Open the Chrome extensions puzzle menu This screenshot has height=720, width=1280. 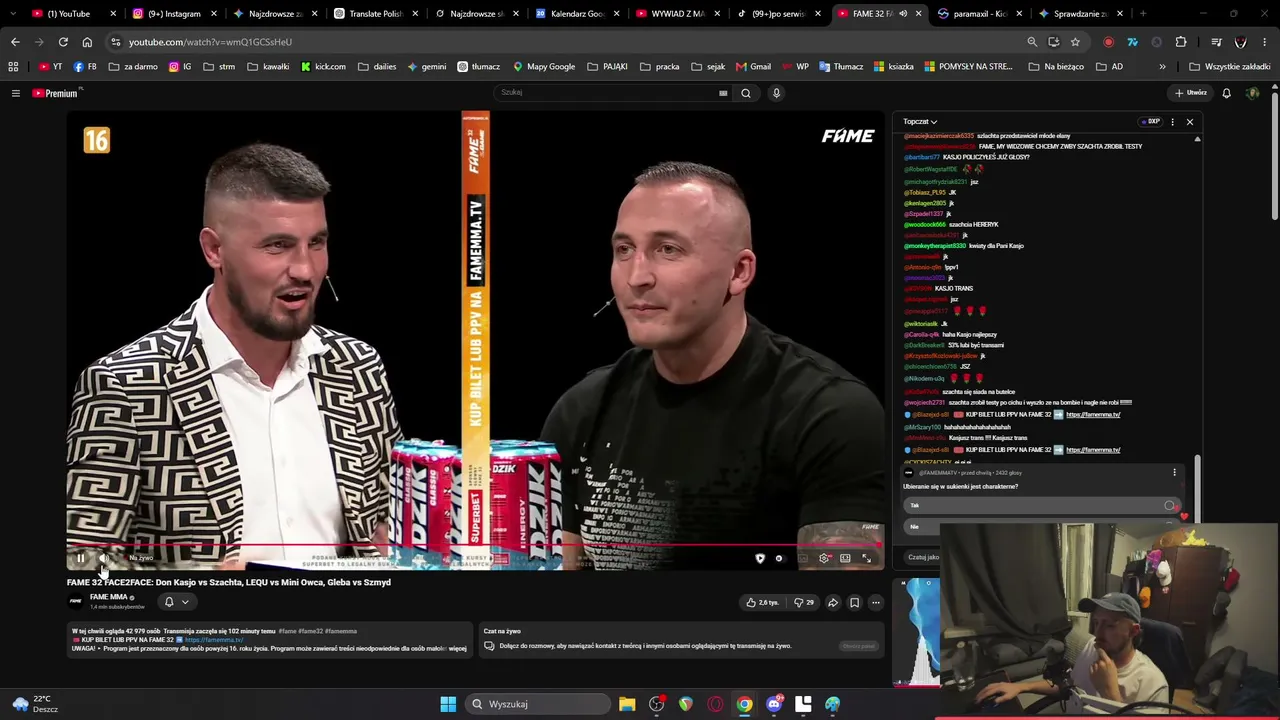point(1181,42)
